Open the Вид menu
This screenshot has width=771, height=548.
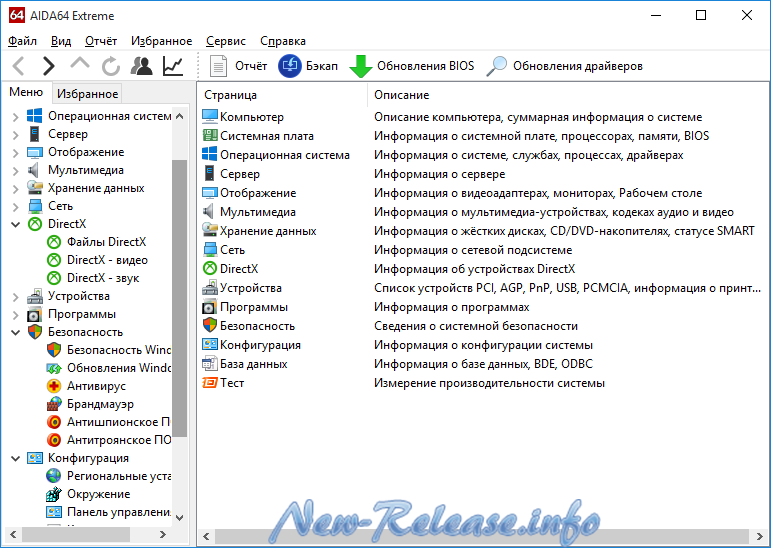(x=61, y=41)
